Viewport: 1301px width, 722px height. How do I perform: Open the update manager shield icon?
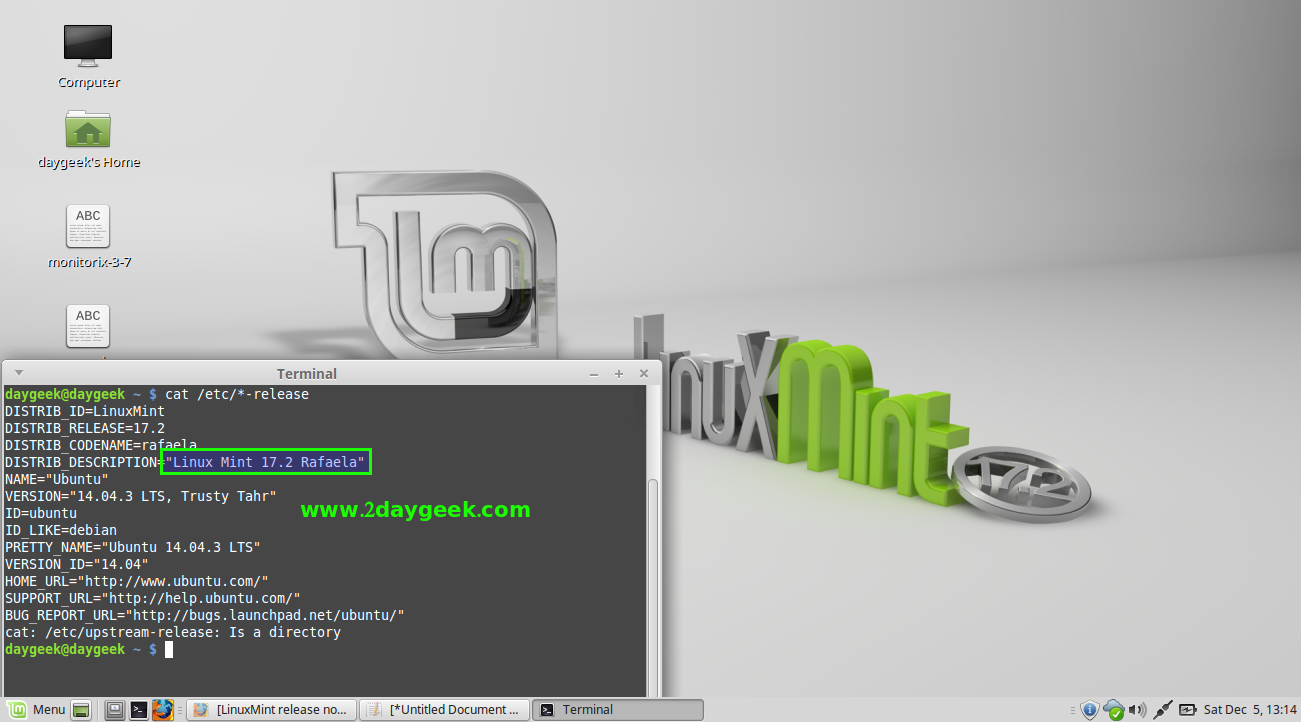[x=1090, y=710]
